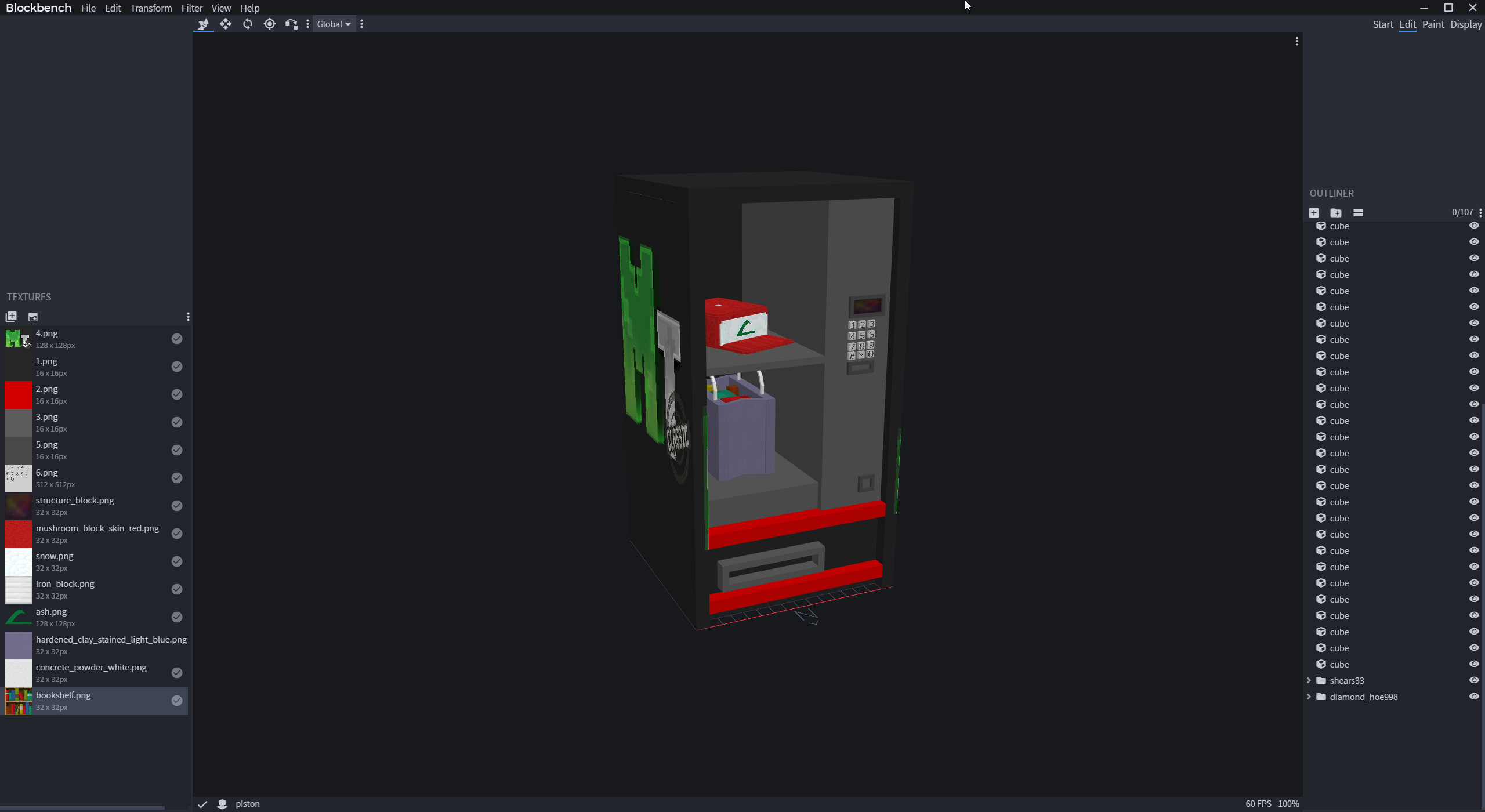Hide the diamond_hoe998 group visibility

[x=1473, y=697]
